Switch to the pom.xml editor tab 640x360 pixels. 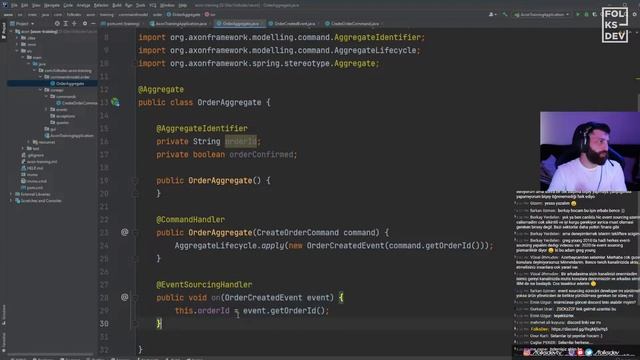[122, 24]
